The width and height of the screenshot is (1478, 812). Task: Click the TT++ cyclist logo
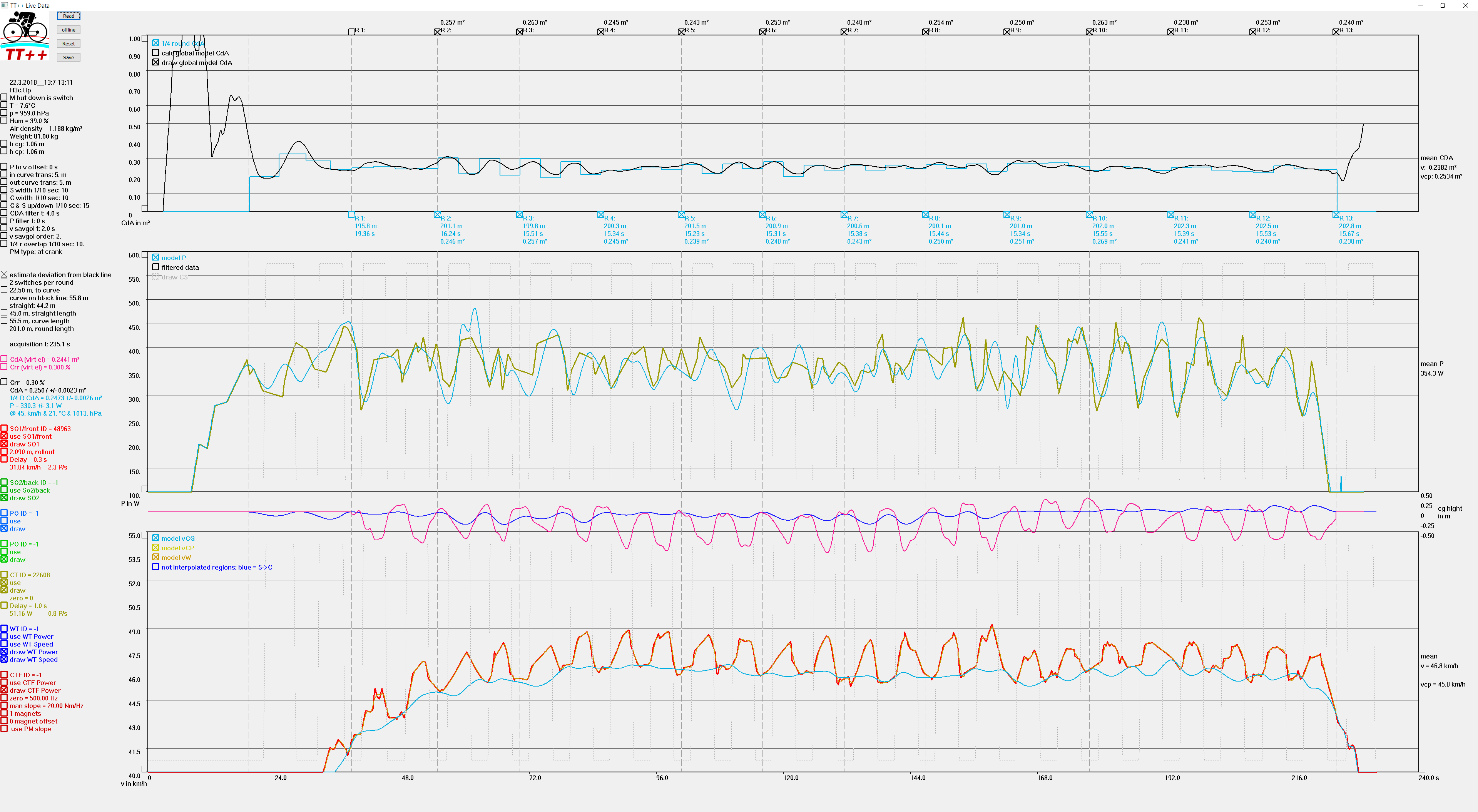pos(25,35)
